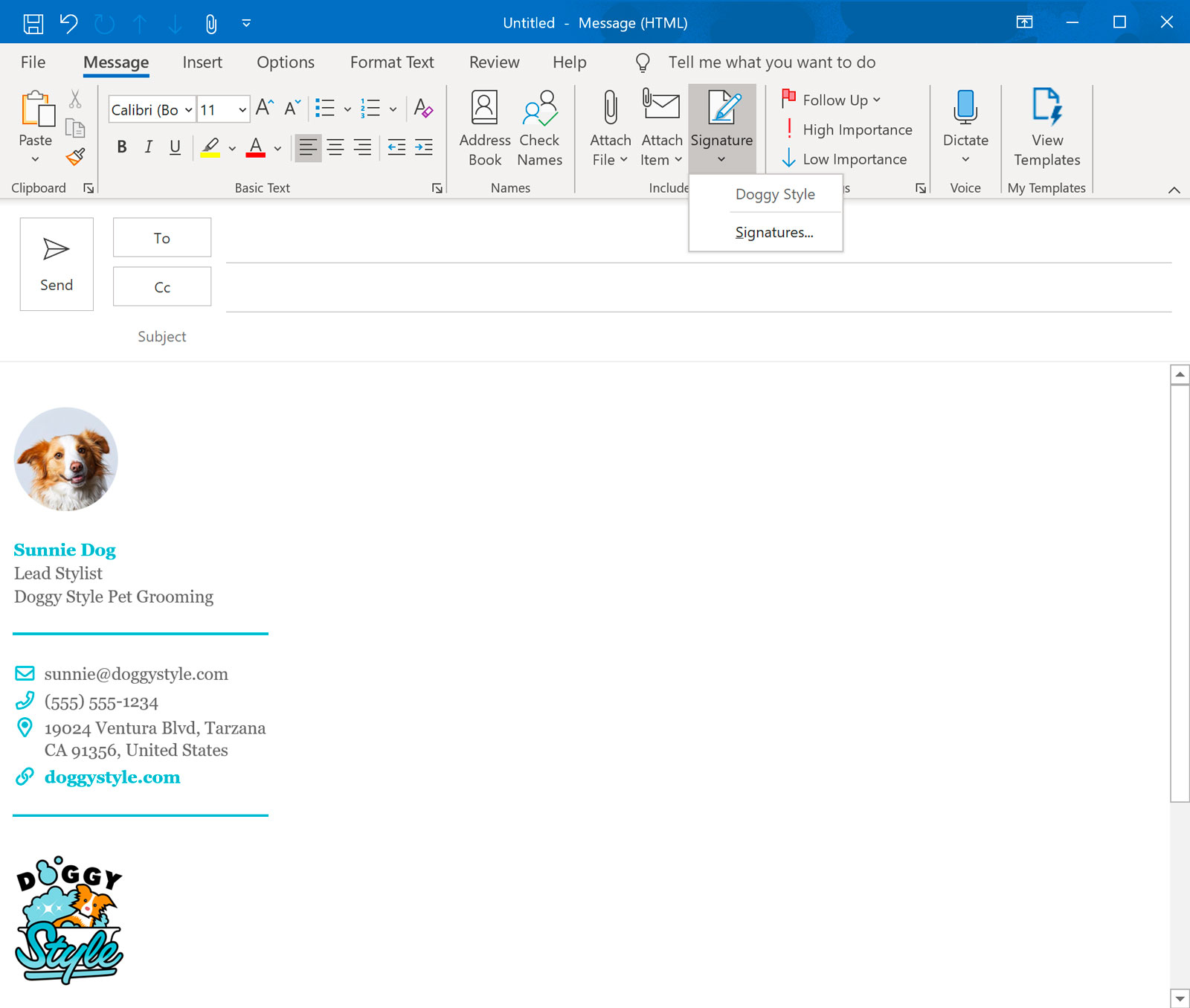Align text left
Screen dimensions: 1190x1008
click(x=309, y=147)
